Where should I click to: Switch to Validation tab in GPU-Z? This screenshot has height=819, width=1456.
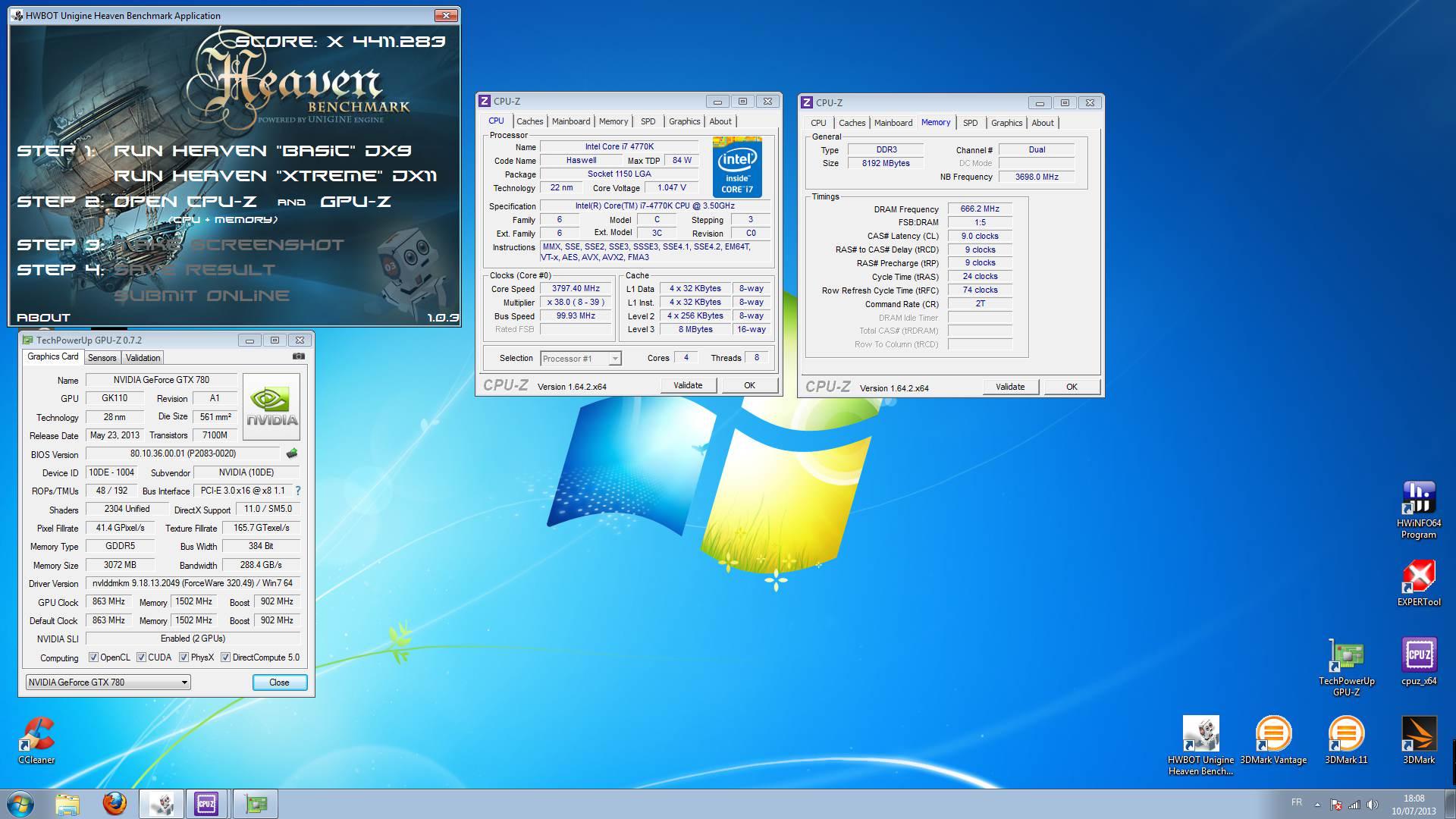coord(143,358)
